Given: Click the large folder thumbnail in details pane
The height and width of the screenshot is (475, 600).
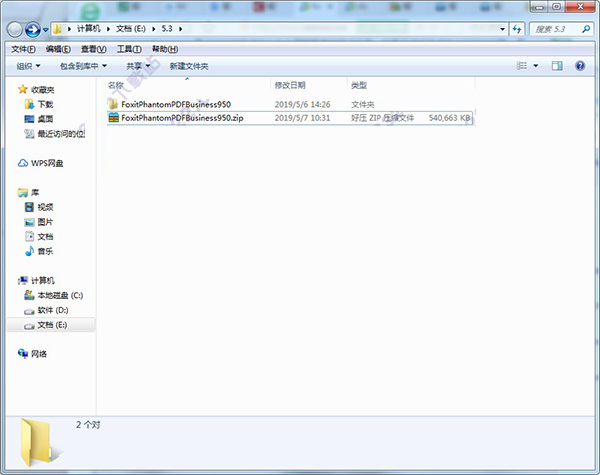Looking at the screenshot, I should 39,442.
